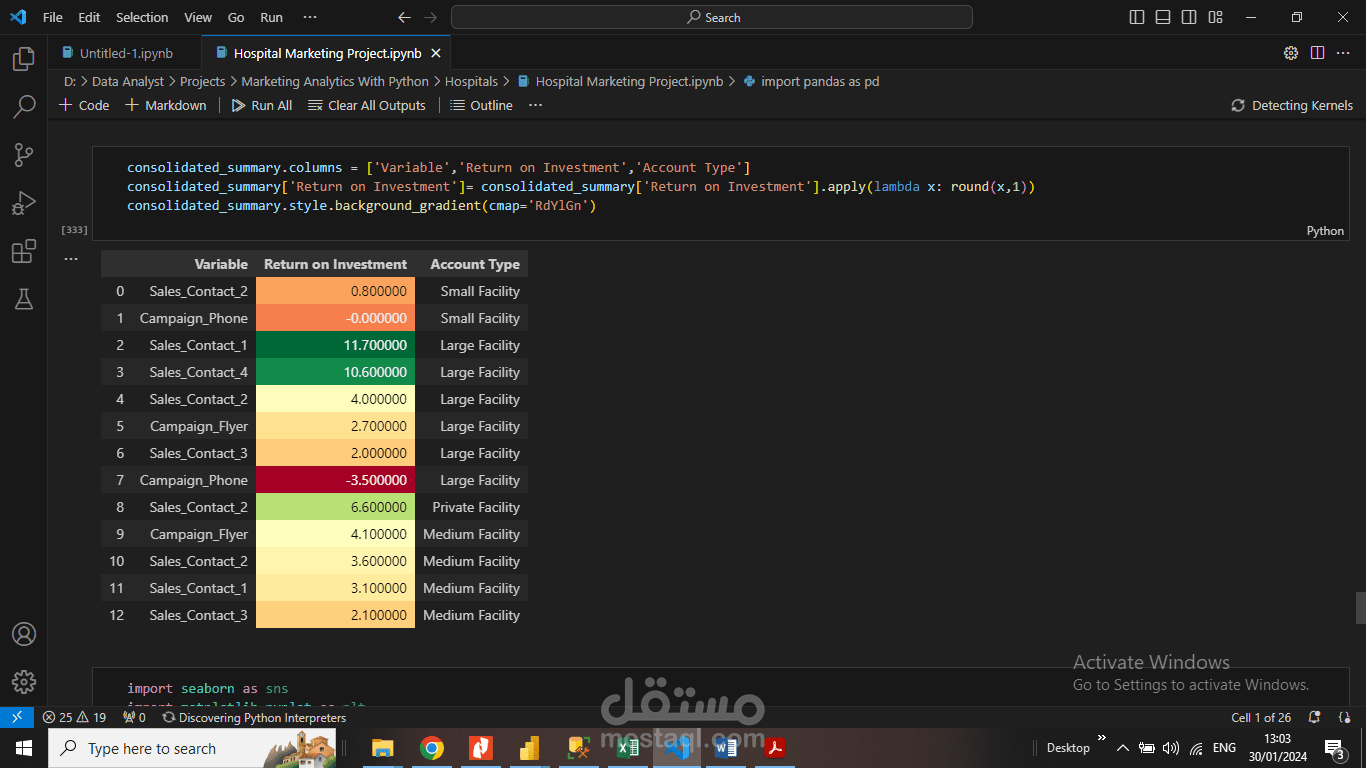This screenshot has width=1366, height=768.
Task: Click Cell 1 of 26 in status bar
Action: pyautogui.click(x=1261, y=717)
